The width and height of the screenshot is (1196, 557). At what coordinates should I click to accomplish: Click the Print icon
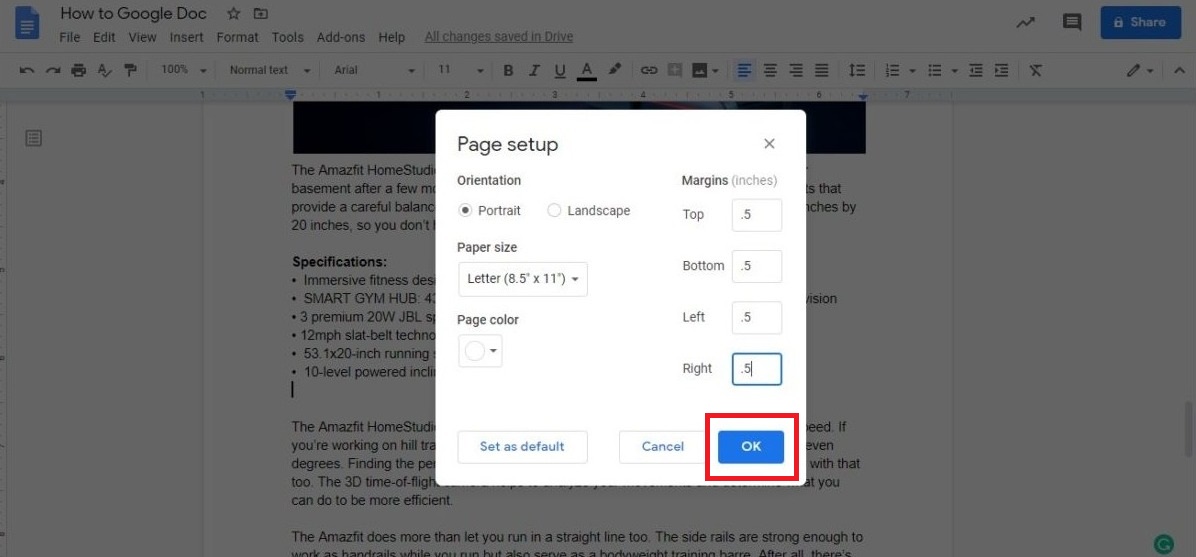[79, 70]
